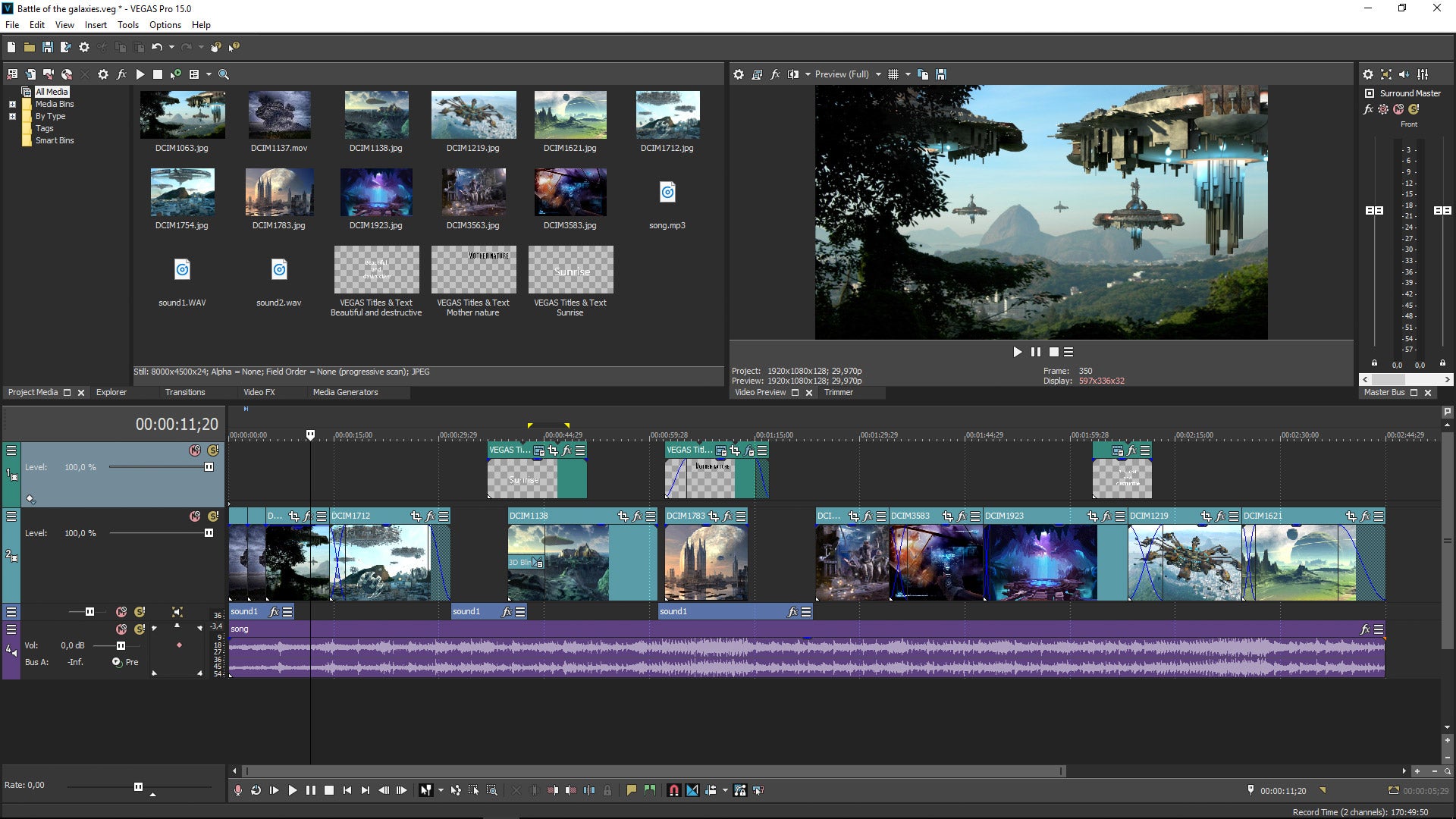Click the Record button in transport bar
The image size is (1456, 819).
(x=240, y=790)
